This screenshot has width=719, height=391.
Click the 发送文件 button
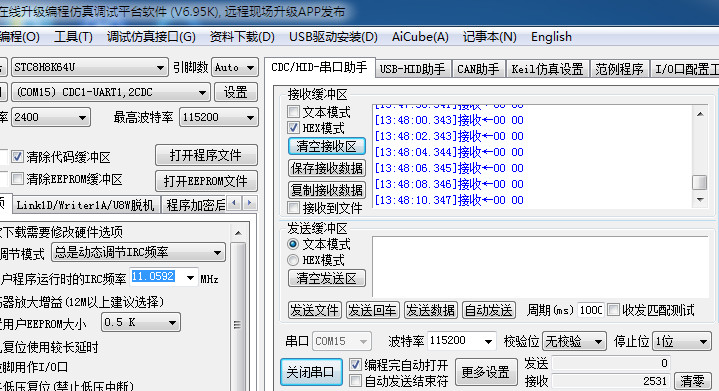315,310
